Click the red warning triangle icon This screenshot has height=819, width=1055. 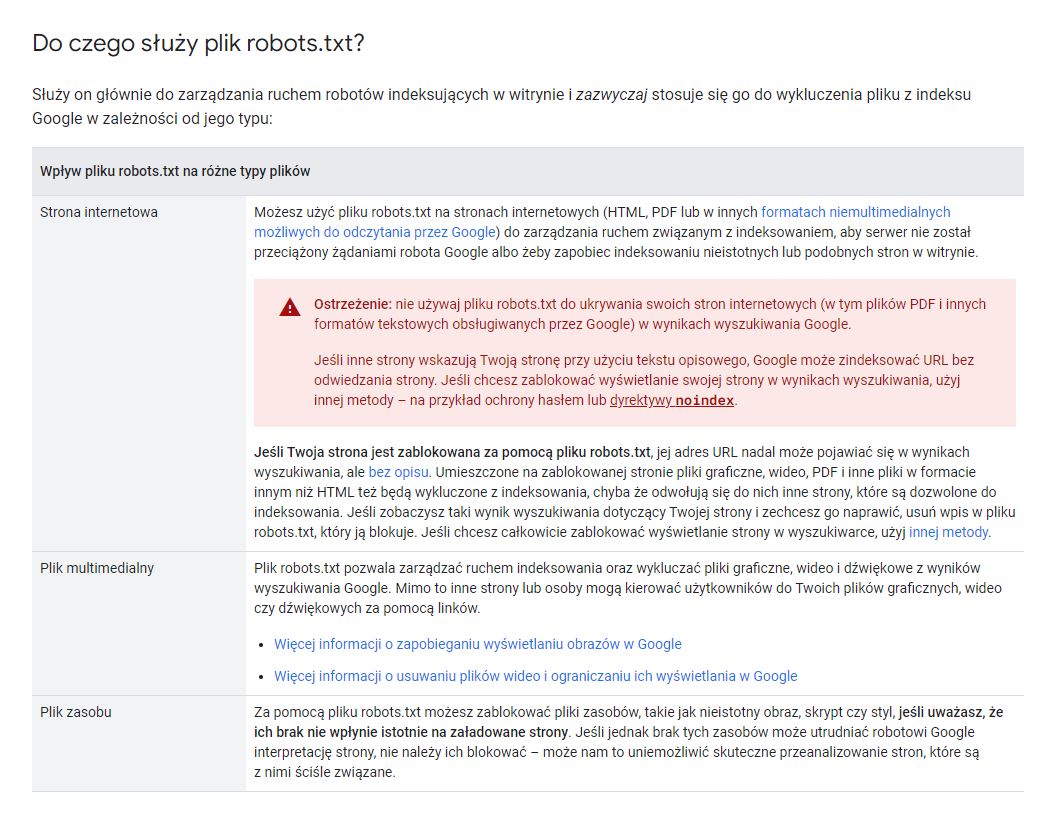290,307
